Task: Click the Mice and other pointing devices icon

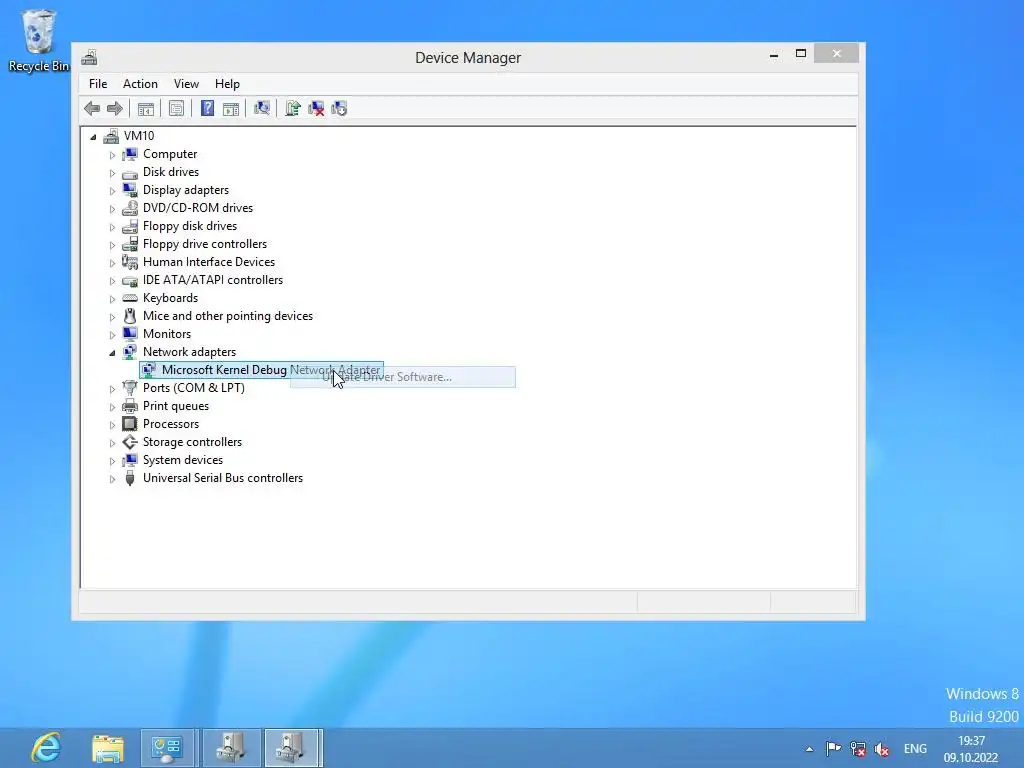Action: [130, 316]
